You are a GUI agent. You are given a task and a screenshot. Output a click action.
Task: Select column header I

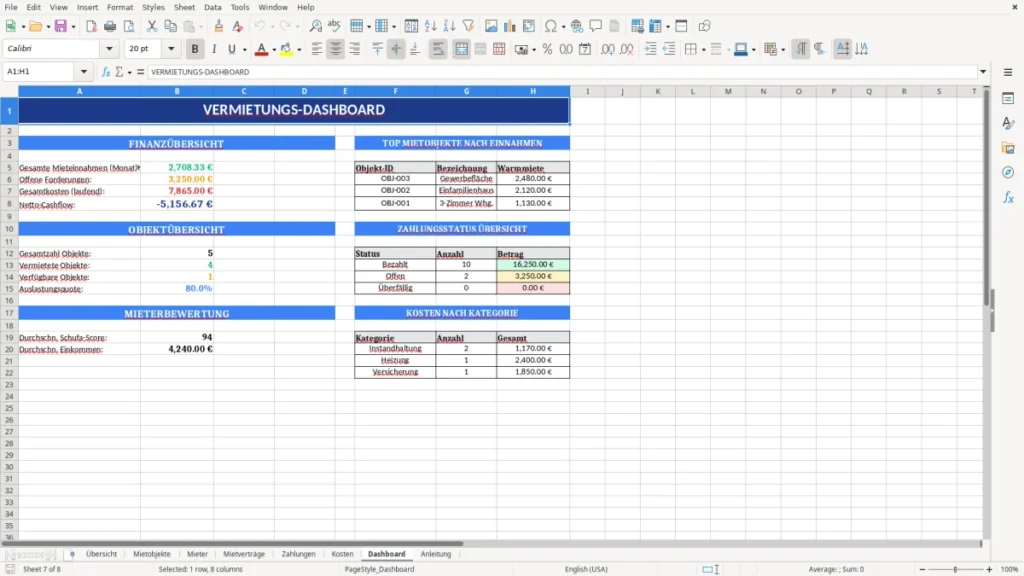(x=587, y=91)
